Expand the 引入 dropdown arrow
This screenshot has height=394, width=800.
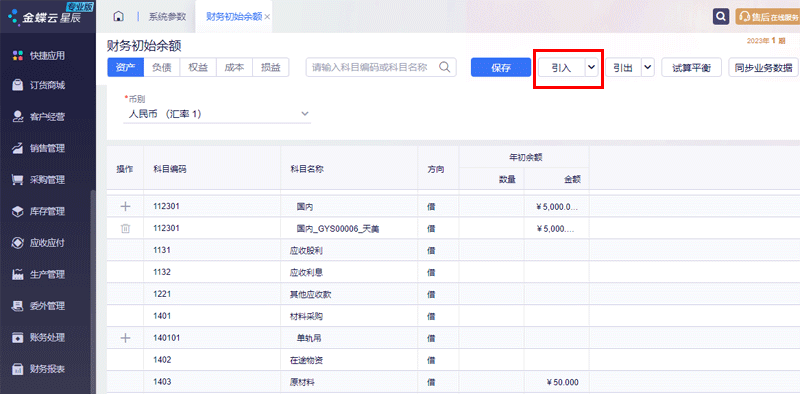(591, 68)
